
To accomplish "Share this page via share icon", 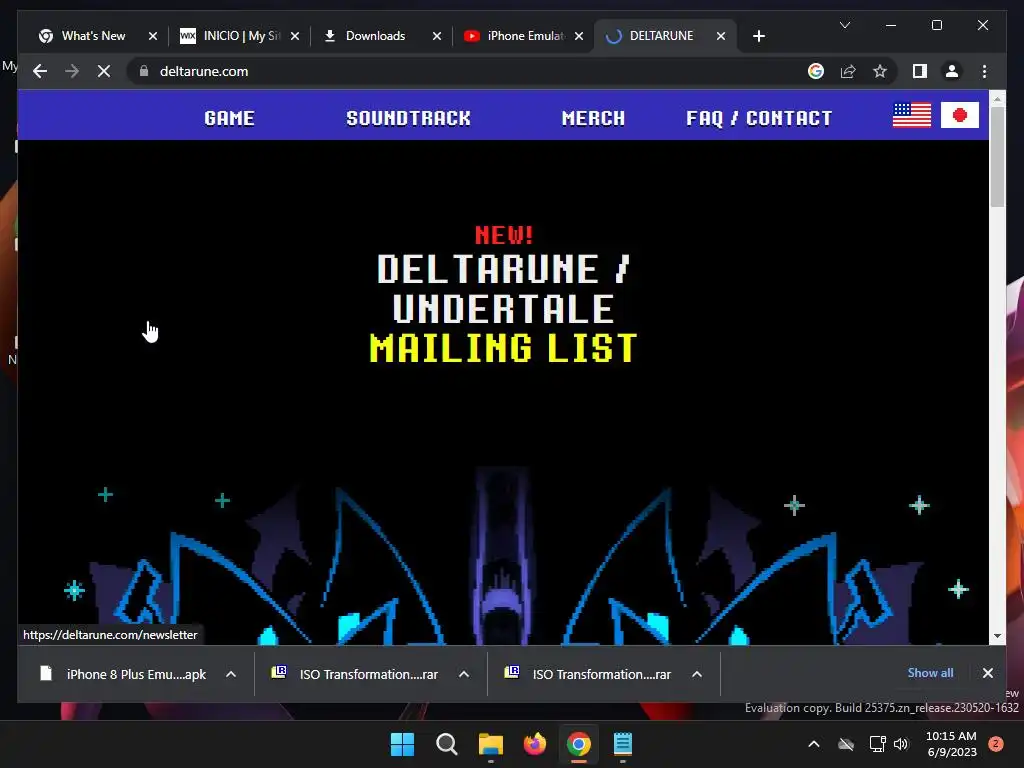I will point(848,71).
